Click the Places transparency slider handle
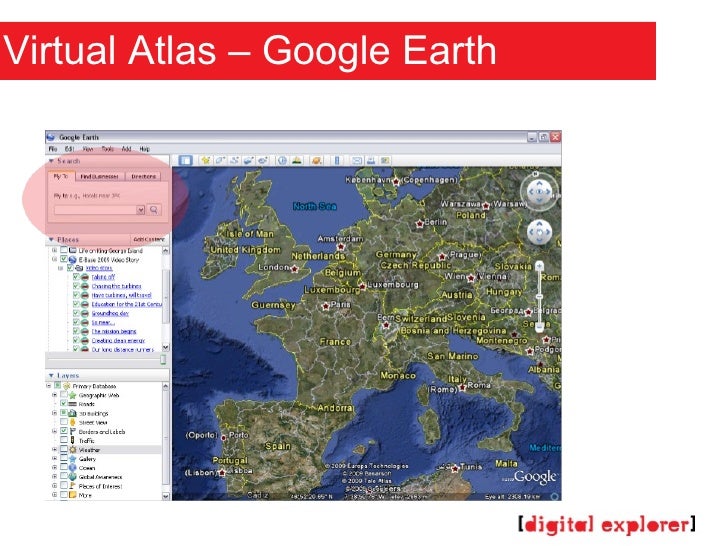The image size is (728, 546). click(x=163, y=360)
